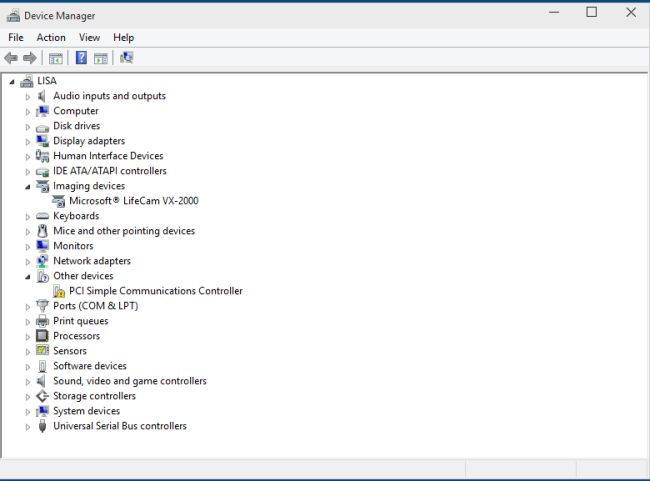650x481 pixels.
Task: Open the View menu
Action: pos(90,37)
